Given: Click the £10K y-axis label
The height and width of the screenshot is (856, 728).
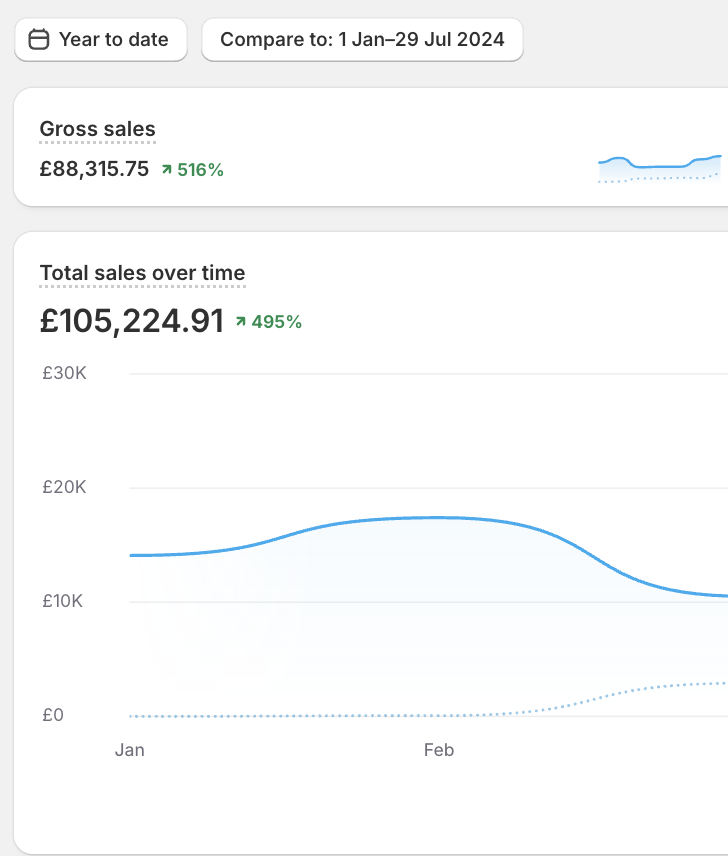Looking at the screenshot, I should click(64, 601).
